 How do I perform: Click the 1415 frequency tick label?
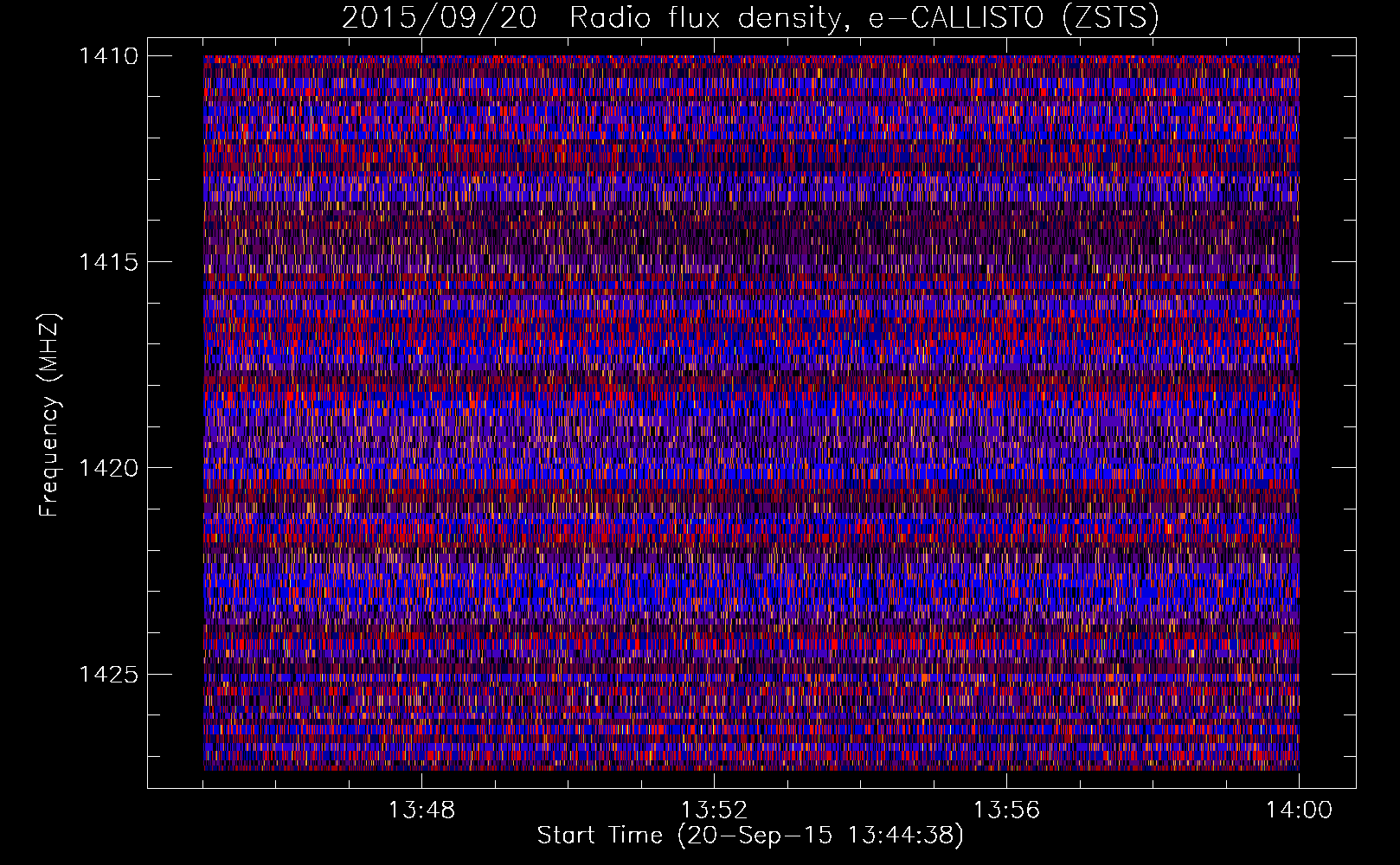tap(108, 262)
